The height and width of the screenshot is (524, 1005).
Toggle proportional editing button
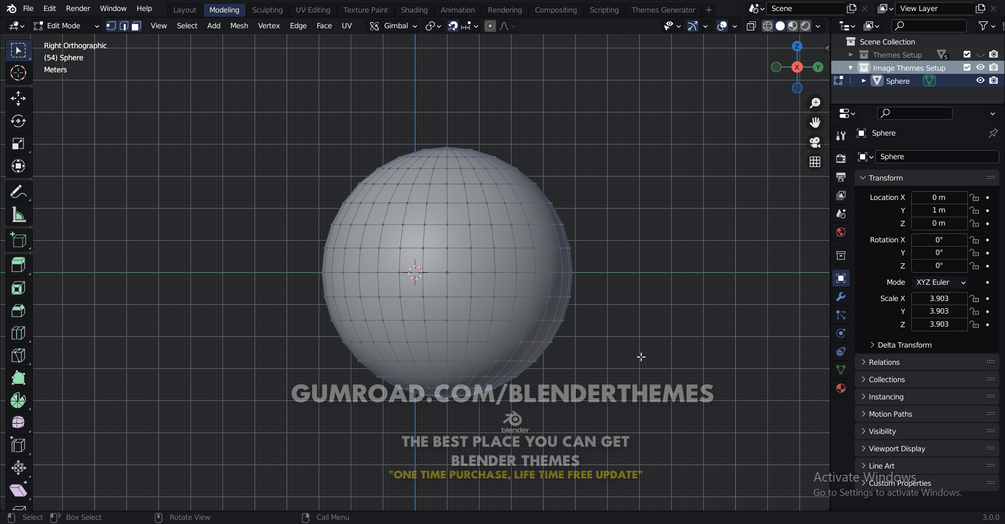pos(490,26)
